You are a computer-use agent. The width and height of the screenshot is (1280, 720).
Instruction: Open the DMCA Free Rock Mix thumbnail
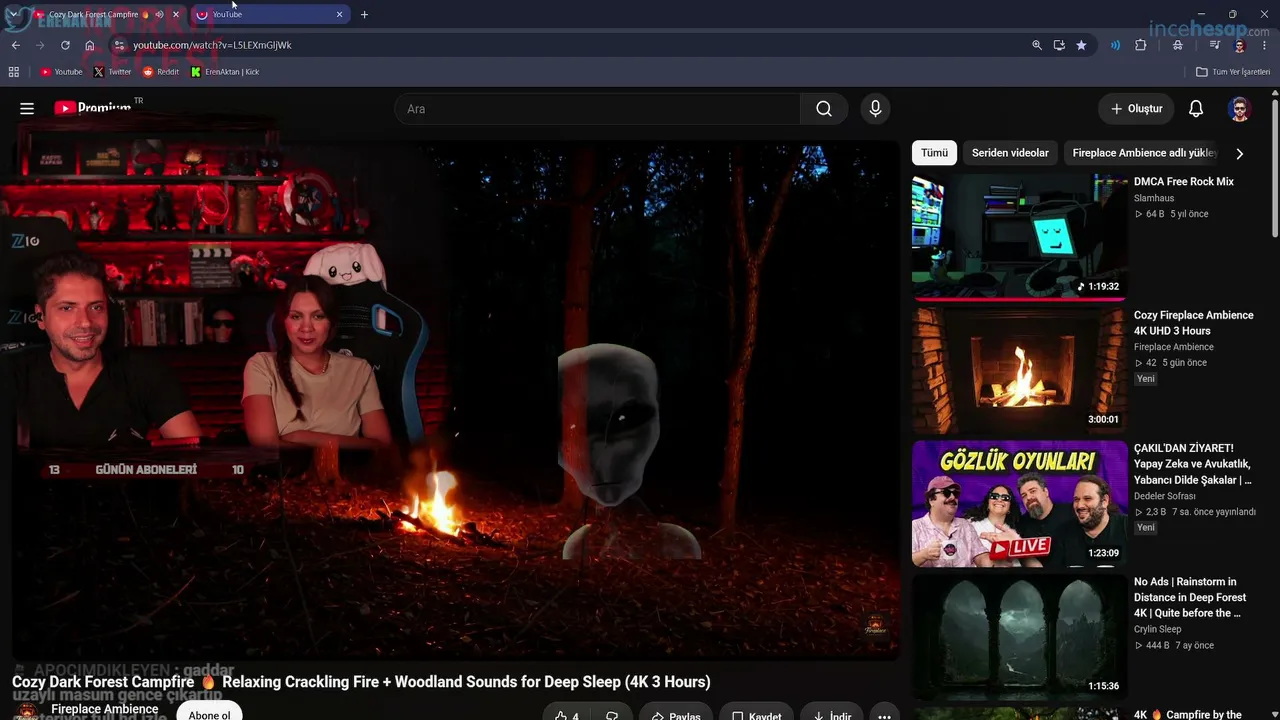tap(1019, 236)
